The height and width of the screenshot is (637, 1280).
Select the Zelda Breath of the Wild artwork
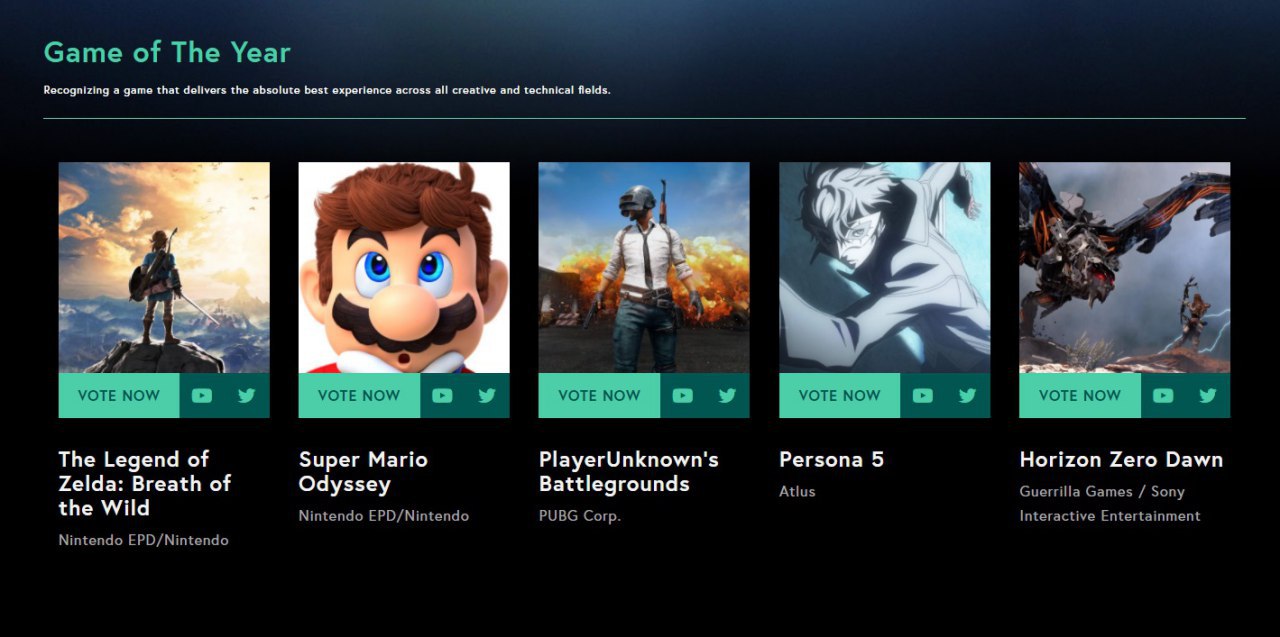click(164, 268)
